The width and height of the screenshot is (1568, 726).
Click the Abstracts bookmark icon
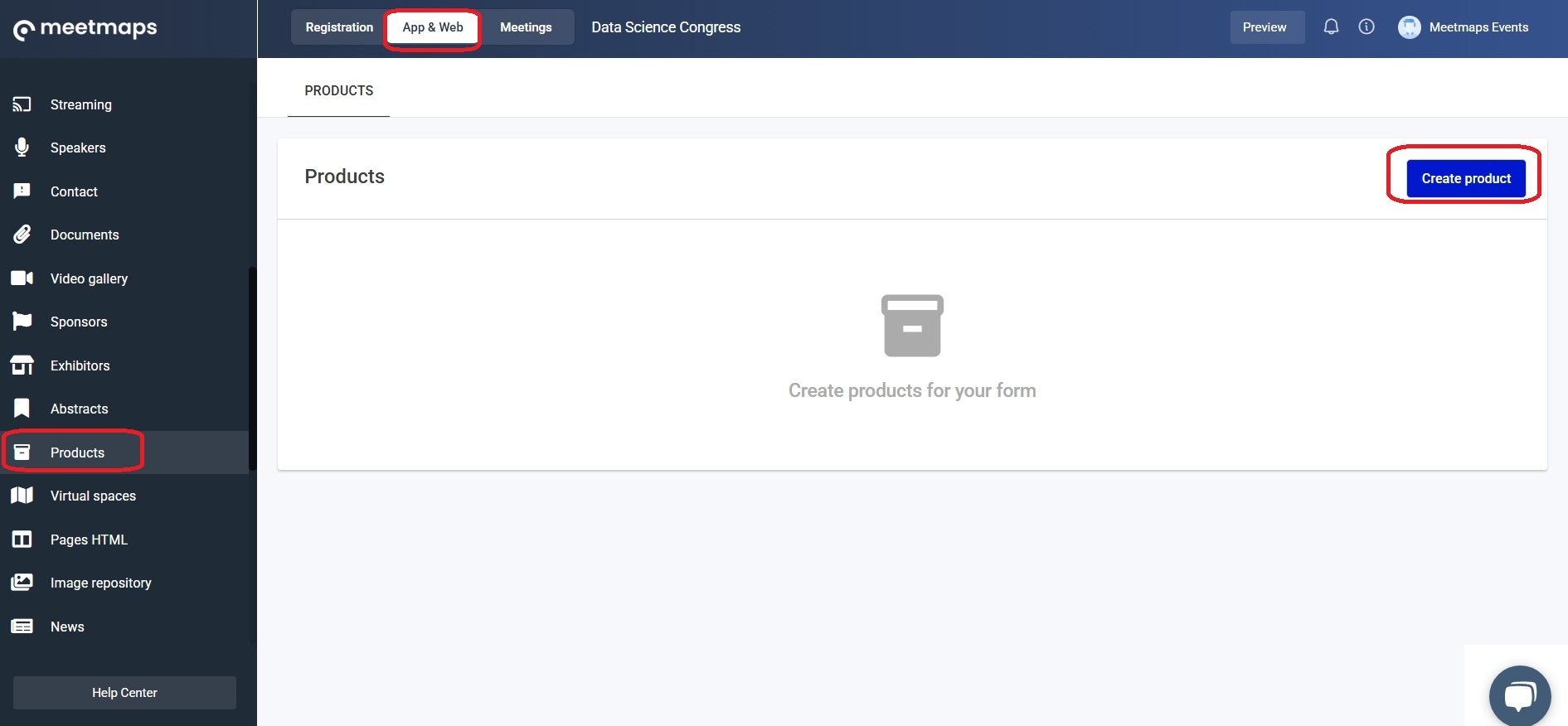(22, 409)
